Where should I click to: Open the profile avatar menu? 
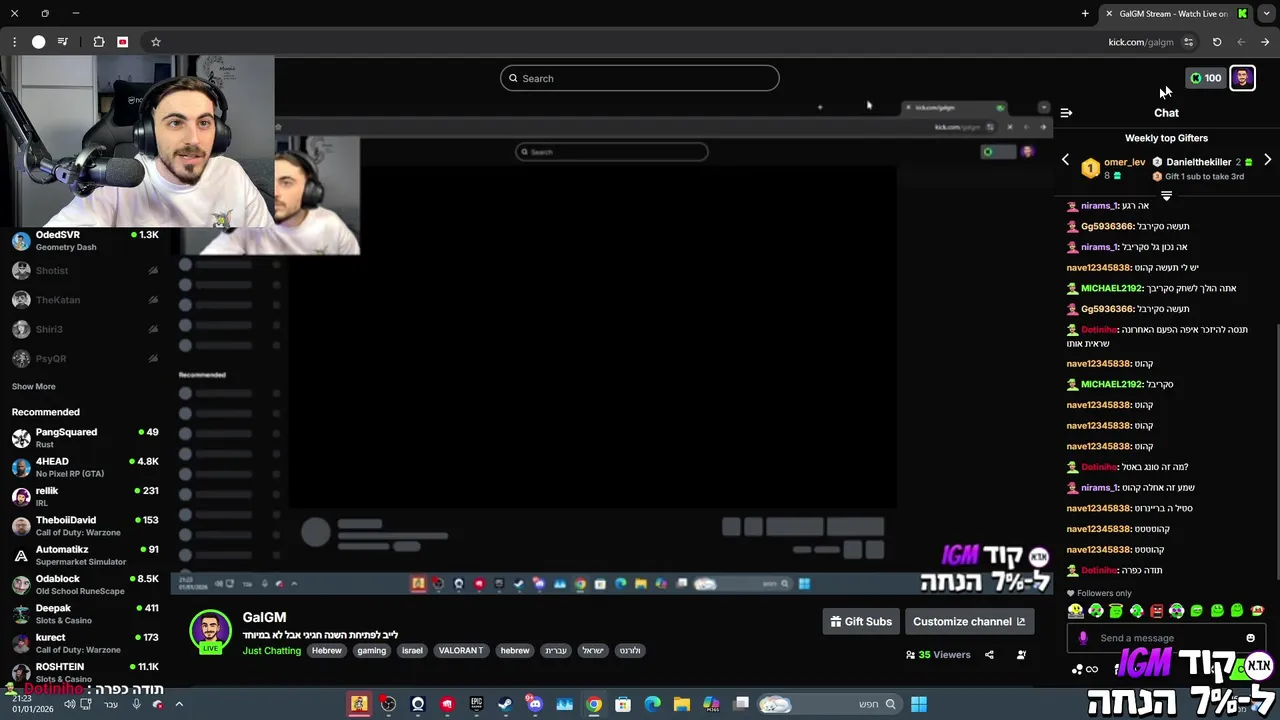coord(1242,78)
